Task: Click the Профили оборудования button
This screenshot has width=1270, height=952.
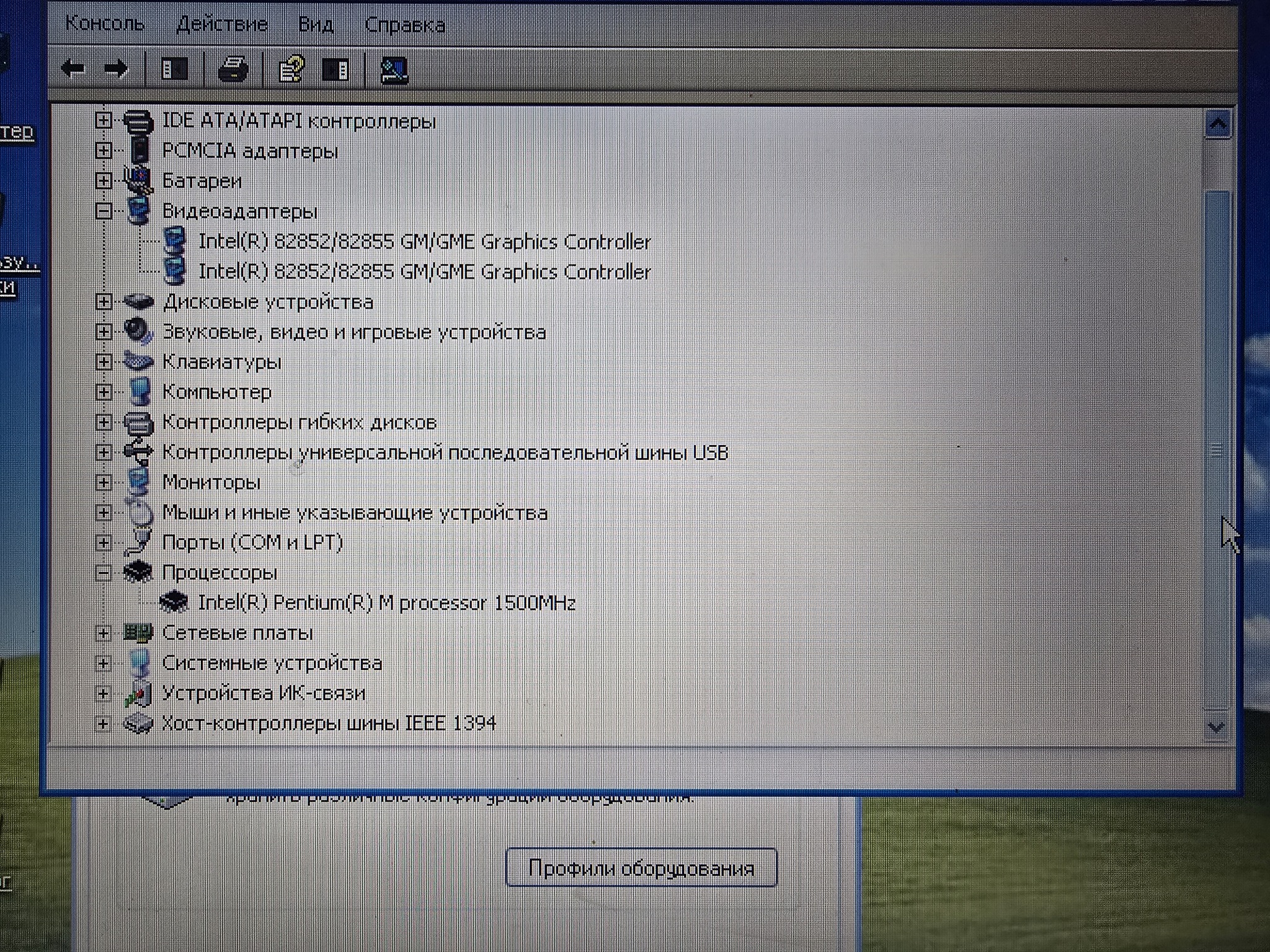Action: click(x=641, y=868)
